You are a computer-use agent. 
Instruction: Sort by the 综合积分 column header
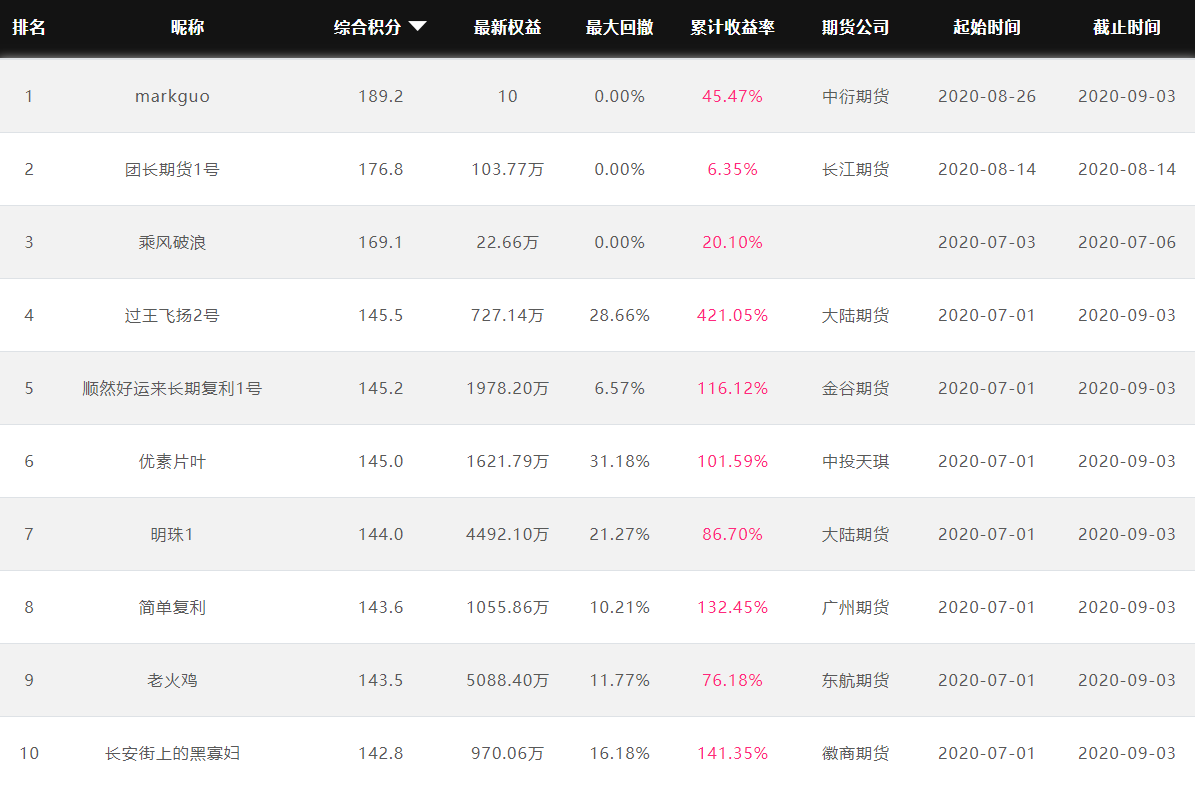[367, 27]
